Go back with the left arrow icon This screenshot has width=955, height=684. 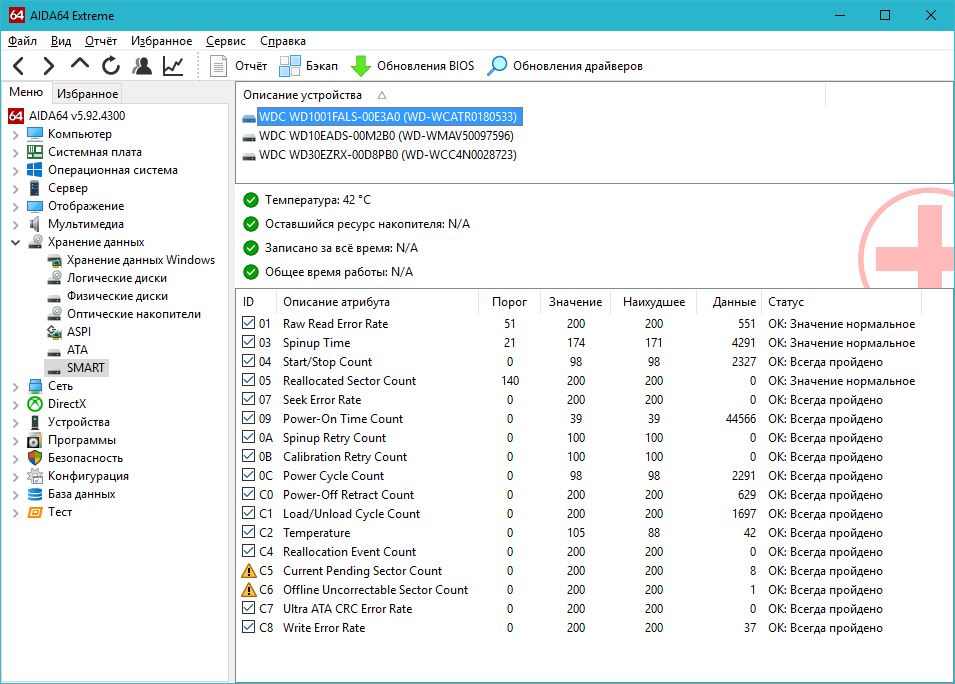19,66
